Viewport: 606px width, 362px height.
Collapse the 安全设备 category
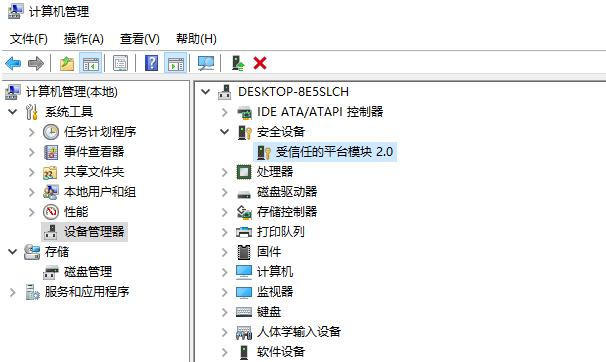click(225, 132)
